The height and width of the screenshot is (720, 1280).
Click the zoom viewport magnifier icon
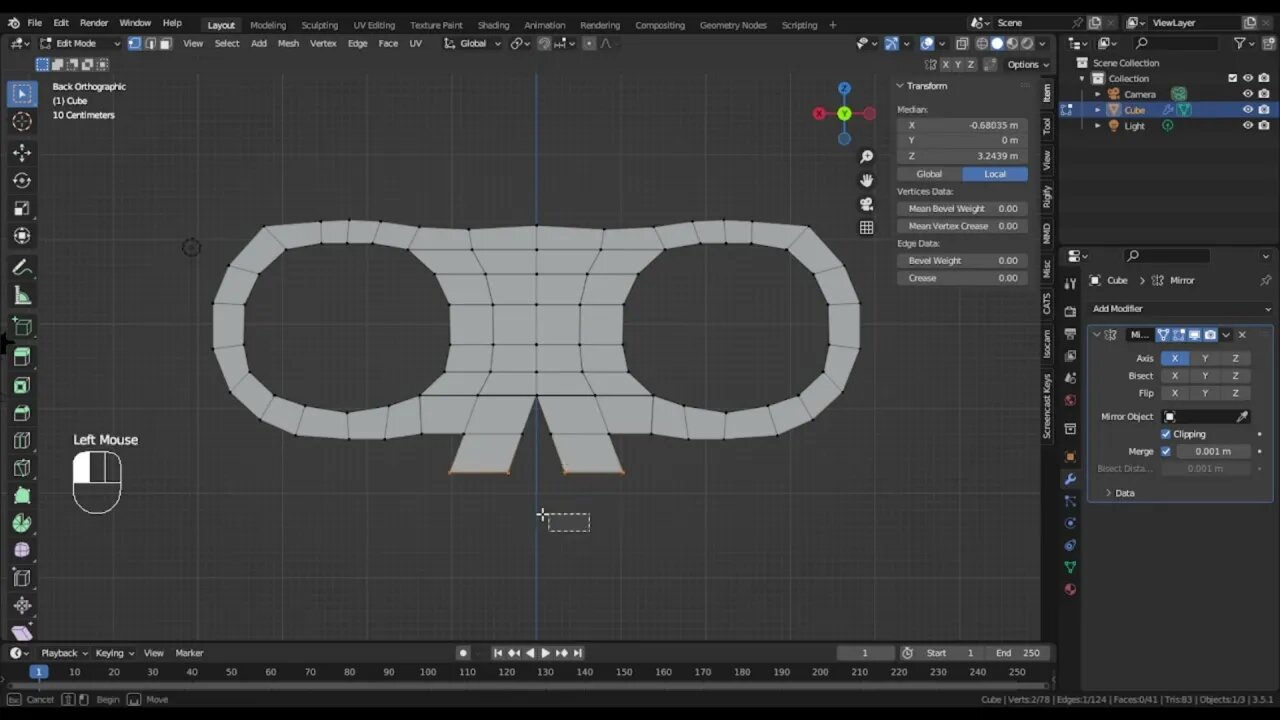tap(866, 157)
